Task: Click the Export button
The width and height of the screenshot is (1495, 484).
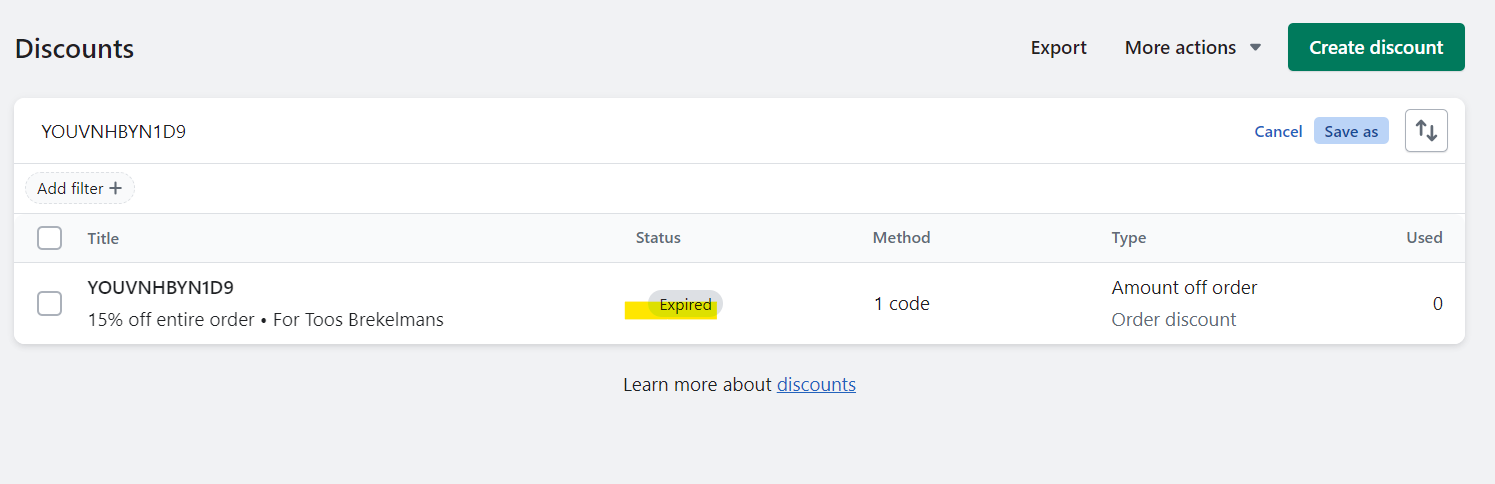Action: (x=1058, y=48)
